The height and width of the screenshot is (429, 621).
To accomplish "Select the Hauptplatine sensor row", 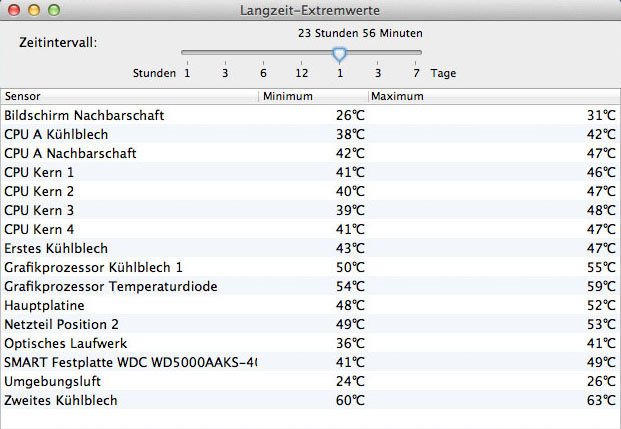I will 310,305.
